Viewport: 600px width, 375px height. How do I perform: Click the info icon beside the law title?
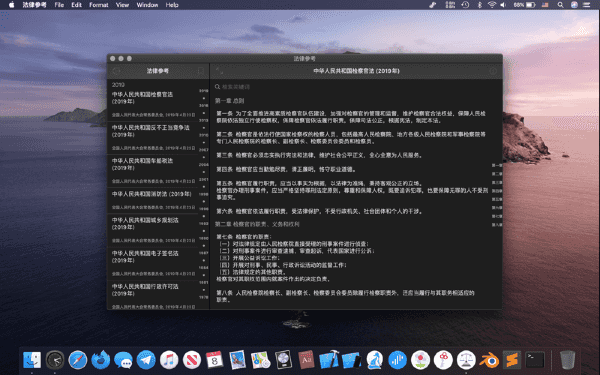pyautogui.click(x=493, y=71)
